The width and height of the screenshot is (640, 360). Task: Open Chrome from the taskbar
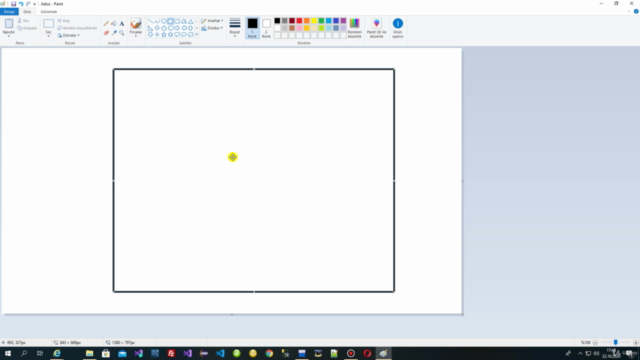pyautogui.click(x=269, y=353)
